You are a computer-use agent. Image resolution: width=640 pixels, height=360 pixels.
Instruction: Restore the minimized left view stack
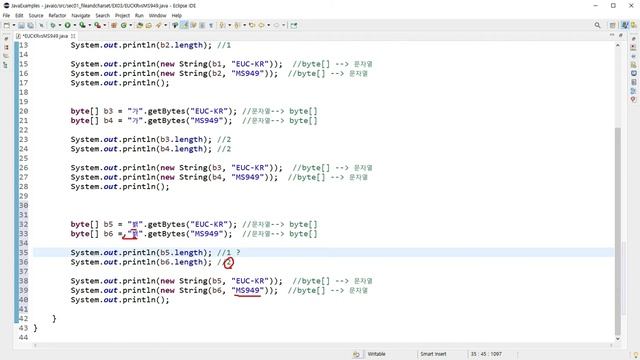click(x=6, y=39)
